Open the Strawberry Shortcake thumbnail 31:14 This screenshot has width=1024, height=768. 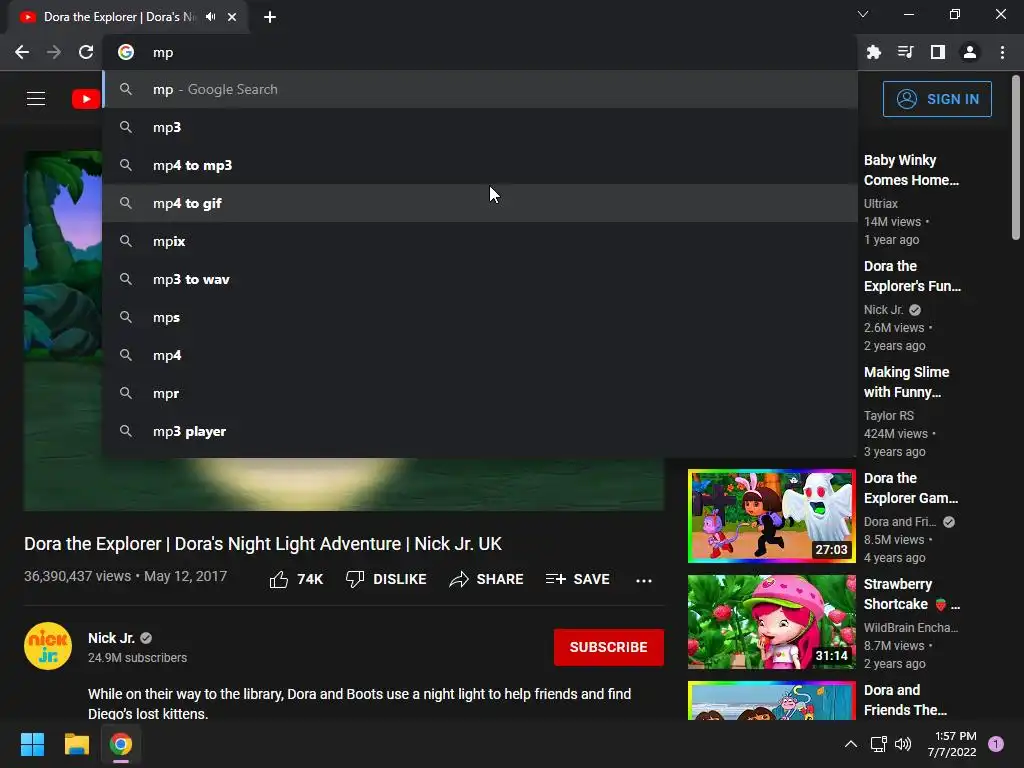771,622
